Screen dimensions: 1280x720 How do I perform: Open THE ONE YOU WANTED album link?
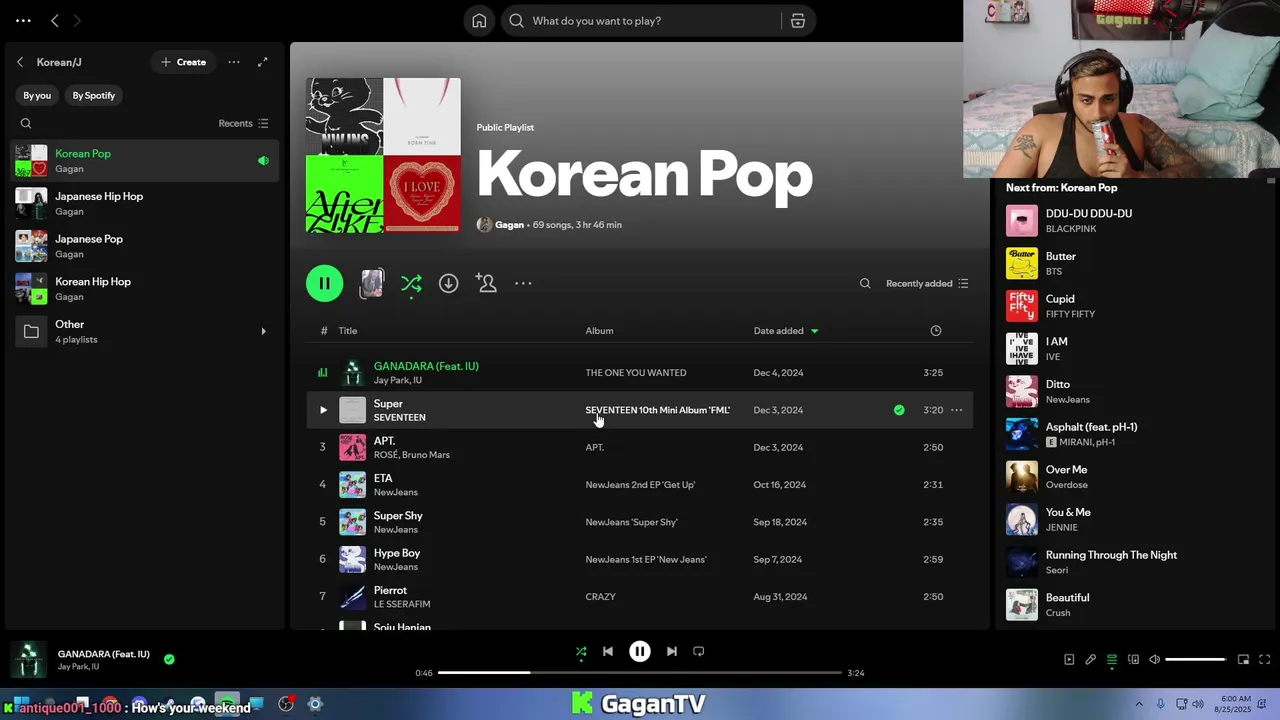click(x=636, y=373)
